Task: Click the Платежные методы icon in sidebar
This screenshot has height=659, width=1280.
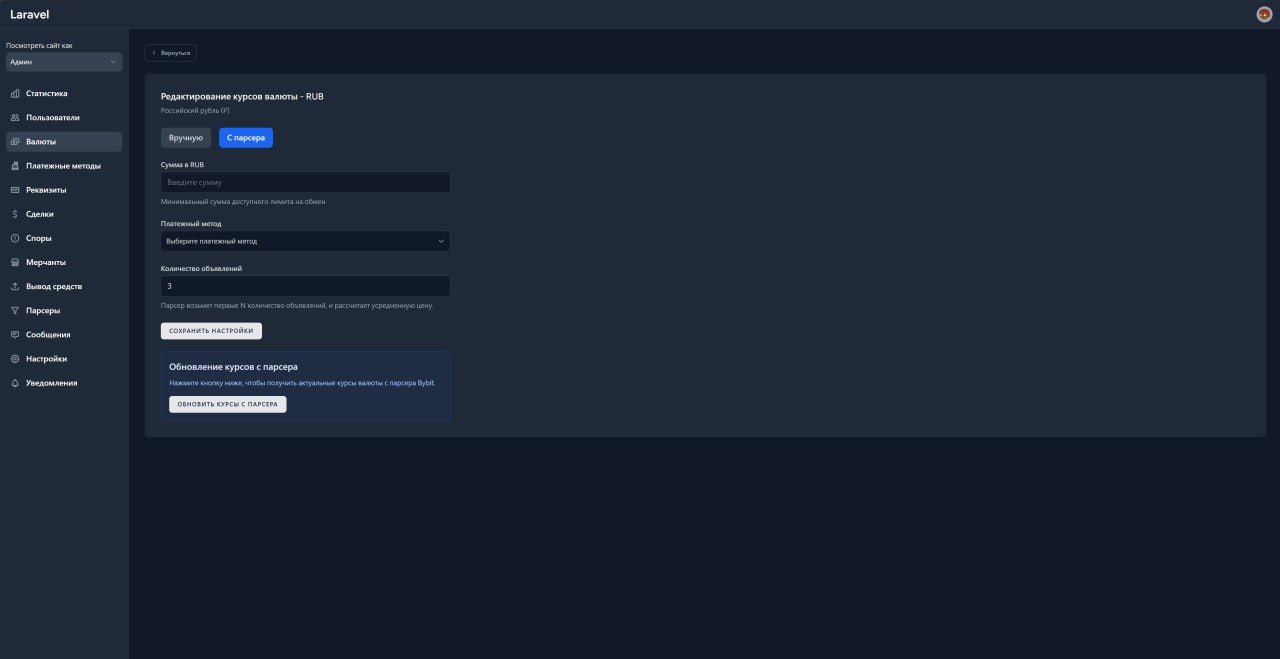Action: click(x=15, y=166)
